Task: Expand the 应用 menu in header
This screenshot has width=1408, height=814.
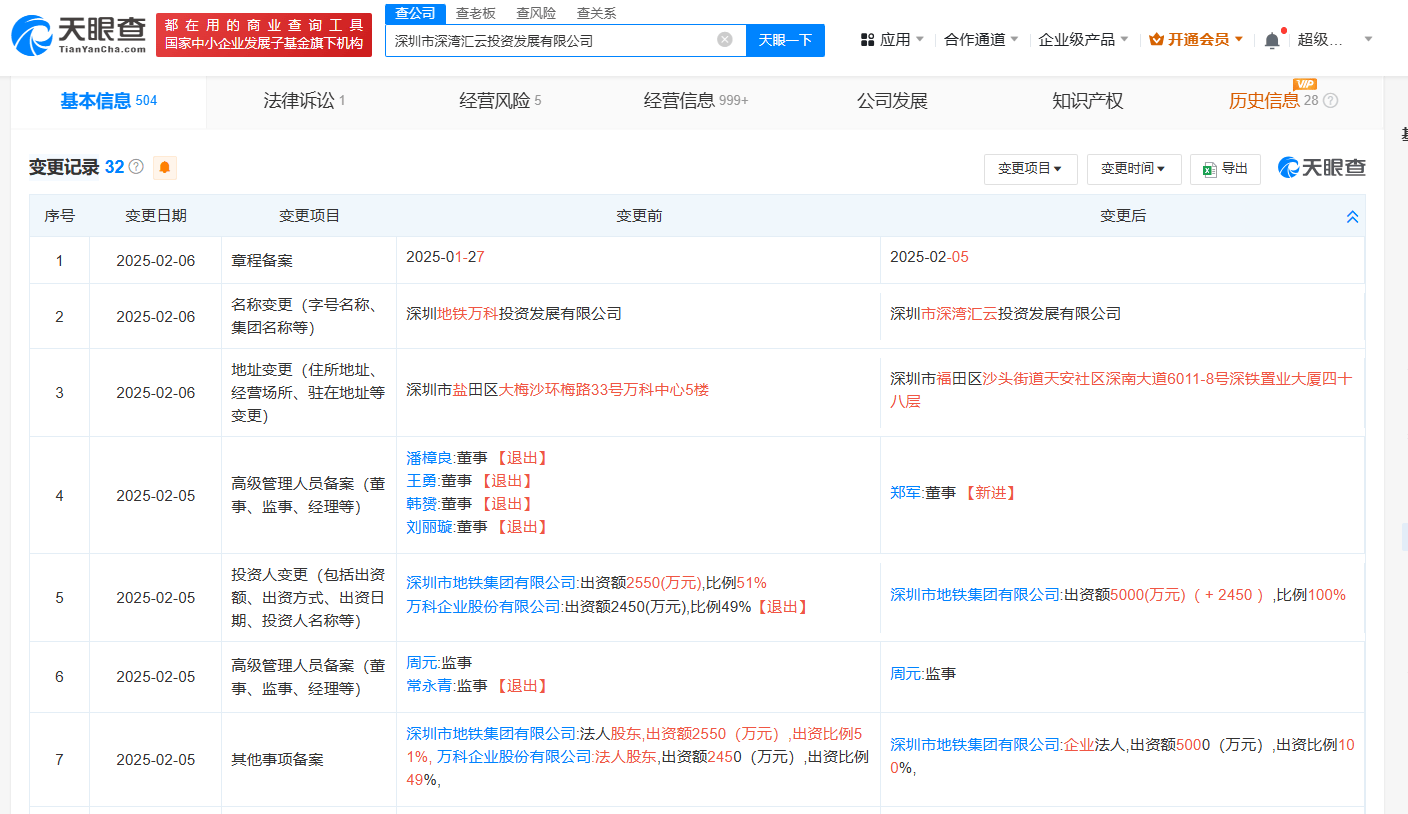Action: click(x=892, y=40)
